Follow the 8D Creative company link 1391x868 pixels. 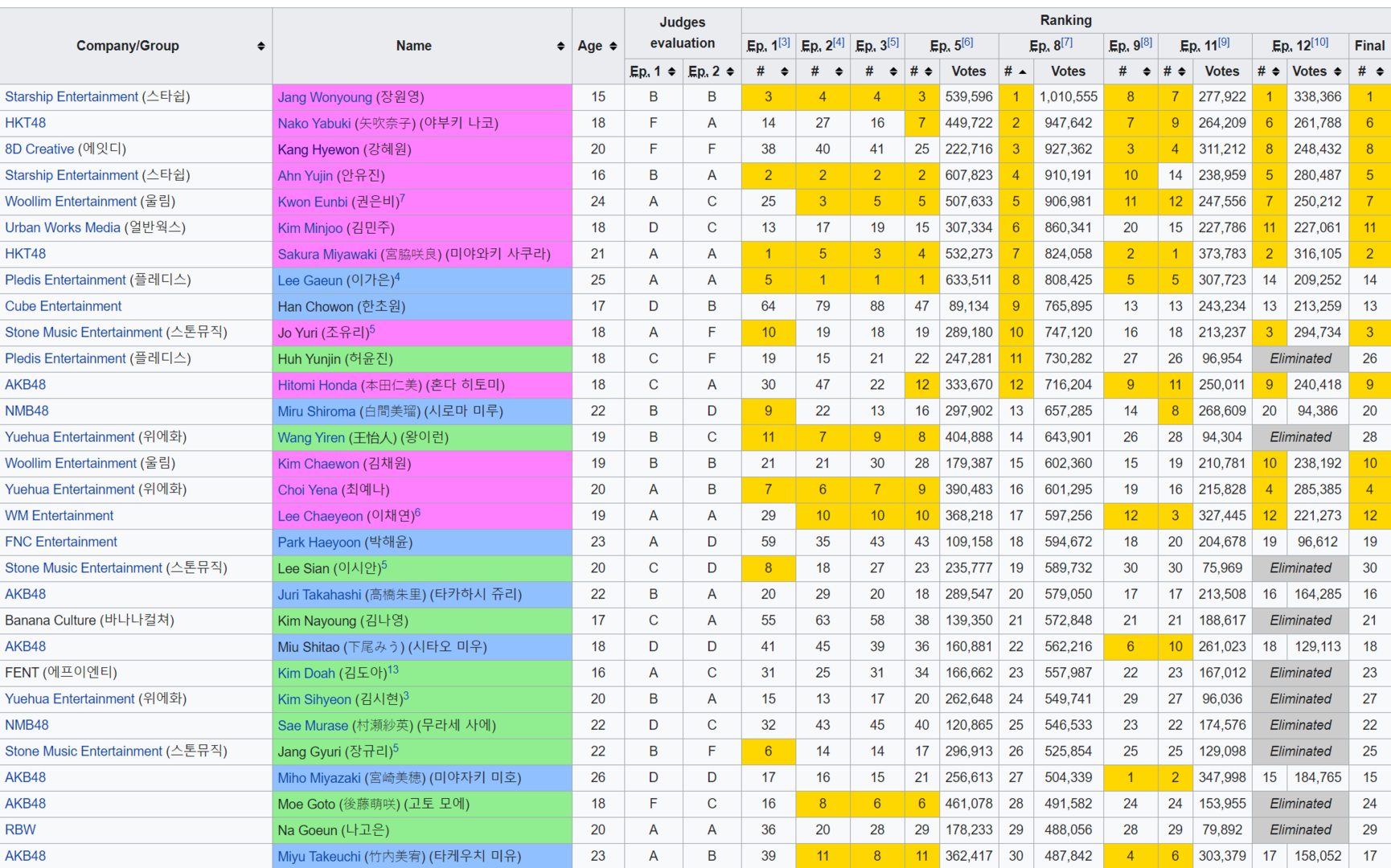[39, 149]
